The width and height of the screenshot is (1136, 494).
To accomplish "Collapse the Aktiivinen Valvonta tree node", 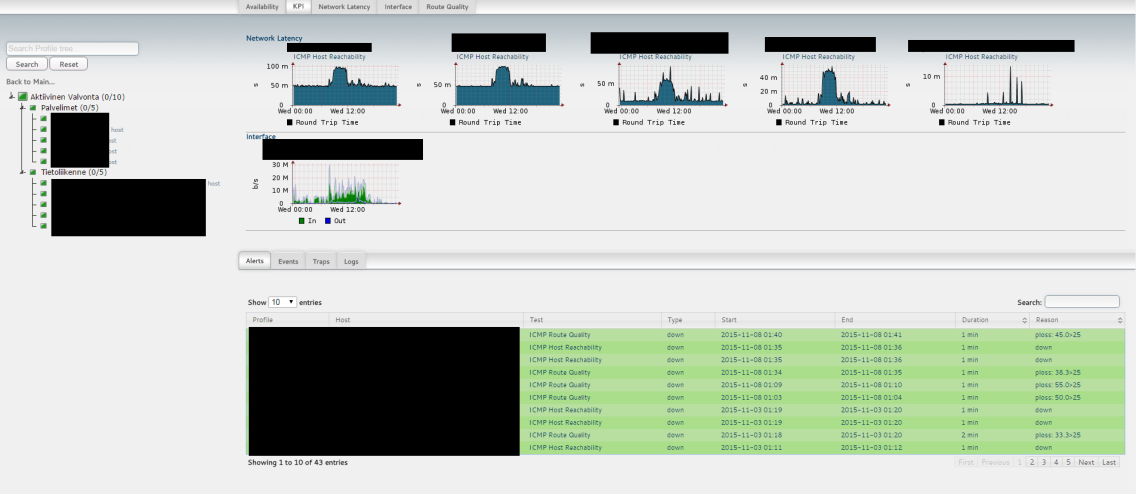I will (x=12, y=96).
